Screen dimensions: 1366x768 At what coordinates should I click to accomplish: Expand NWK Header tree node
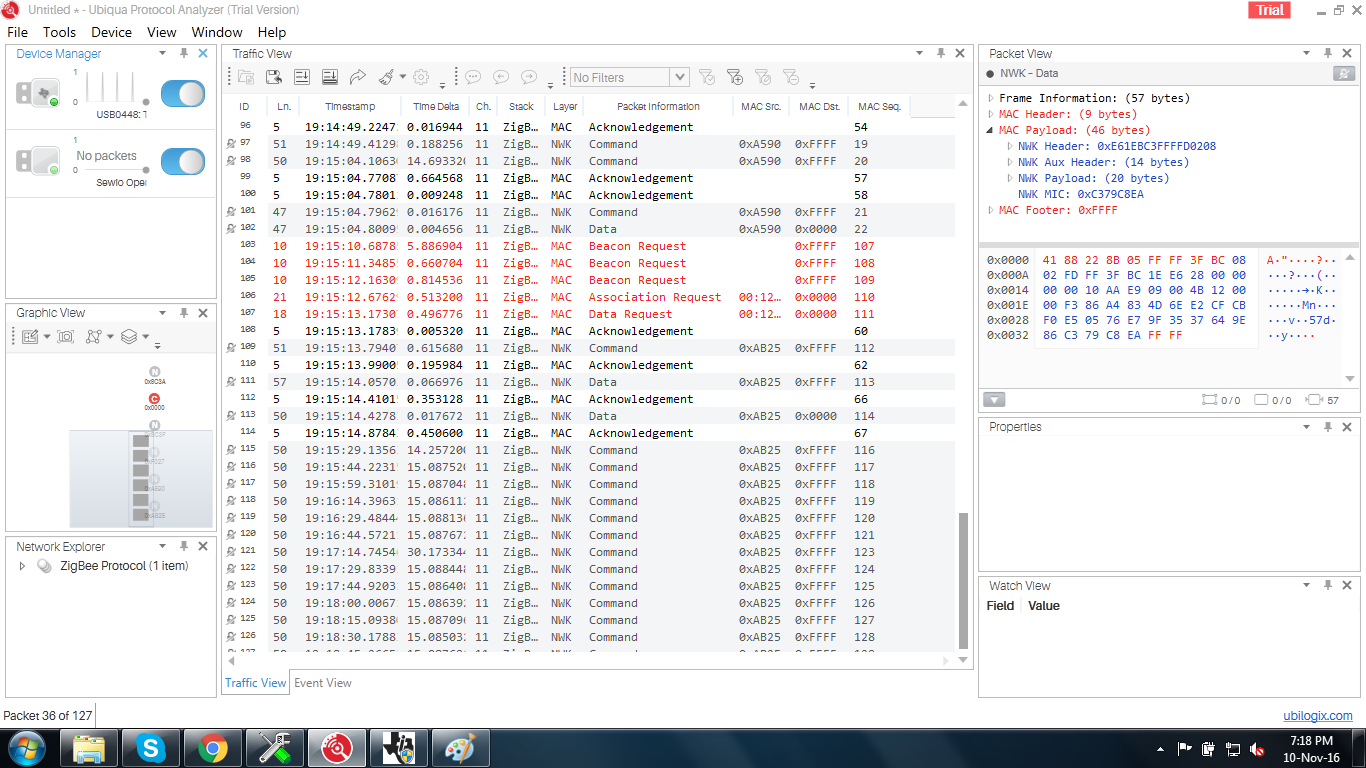(1010, 146)
